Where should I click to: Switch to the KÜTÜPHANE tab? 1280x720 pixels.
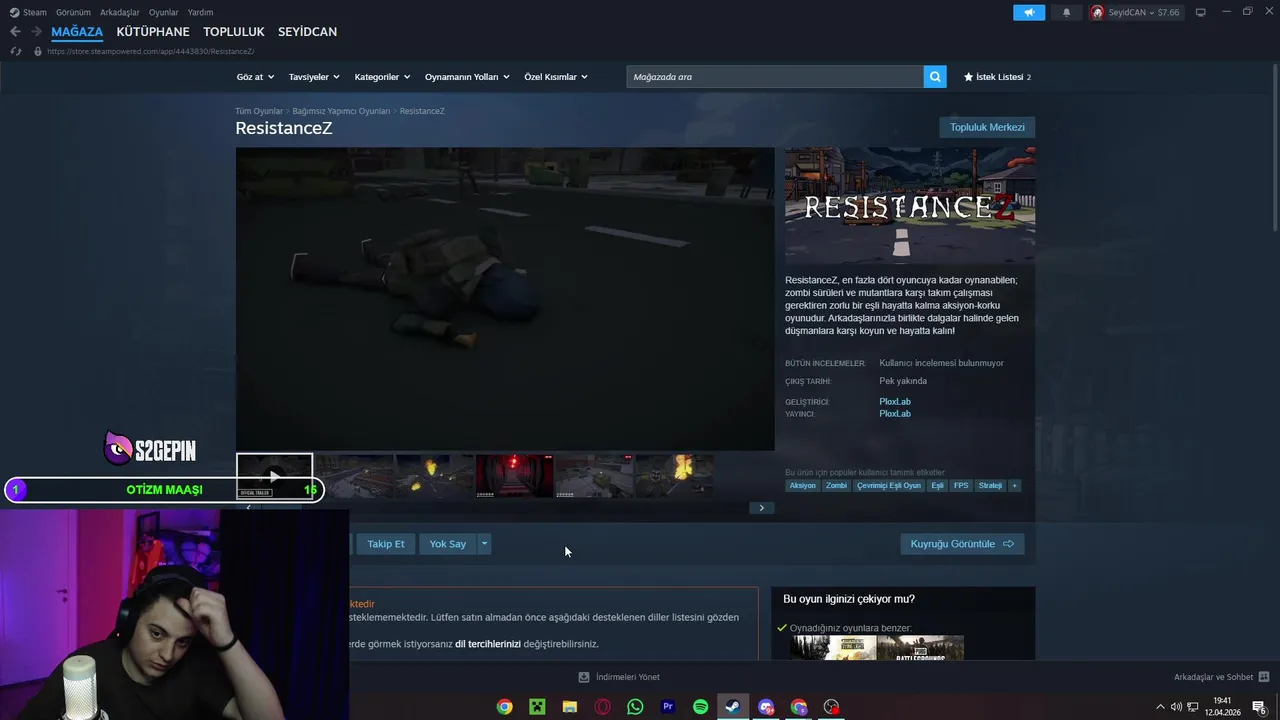[x=153, y=32]
